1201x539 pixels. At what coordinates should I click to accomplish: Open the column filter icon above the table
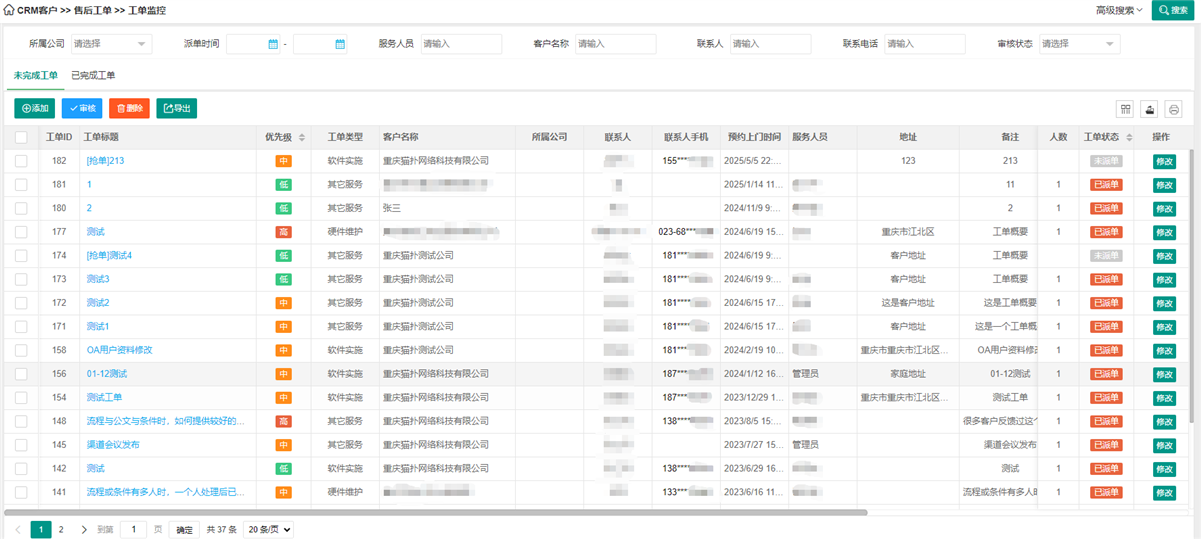pyautogui.click(x=1125, y=109)
